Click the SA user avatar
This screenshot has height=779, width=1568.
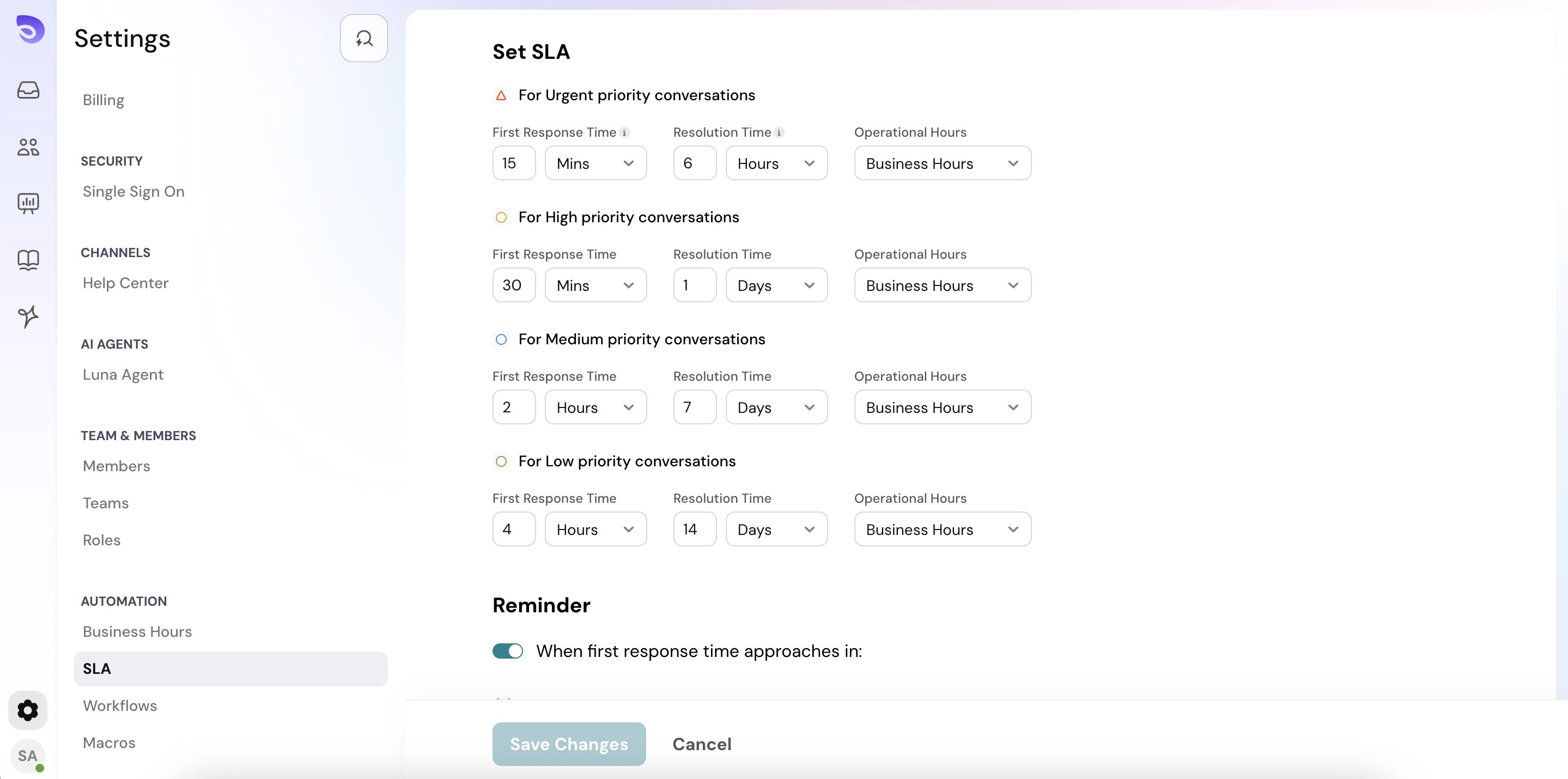(27, 755)
